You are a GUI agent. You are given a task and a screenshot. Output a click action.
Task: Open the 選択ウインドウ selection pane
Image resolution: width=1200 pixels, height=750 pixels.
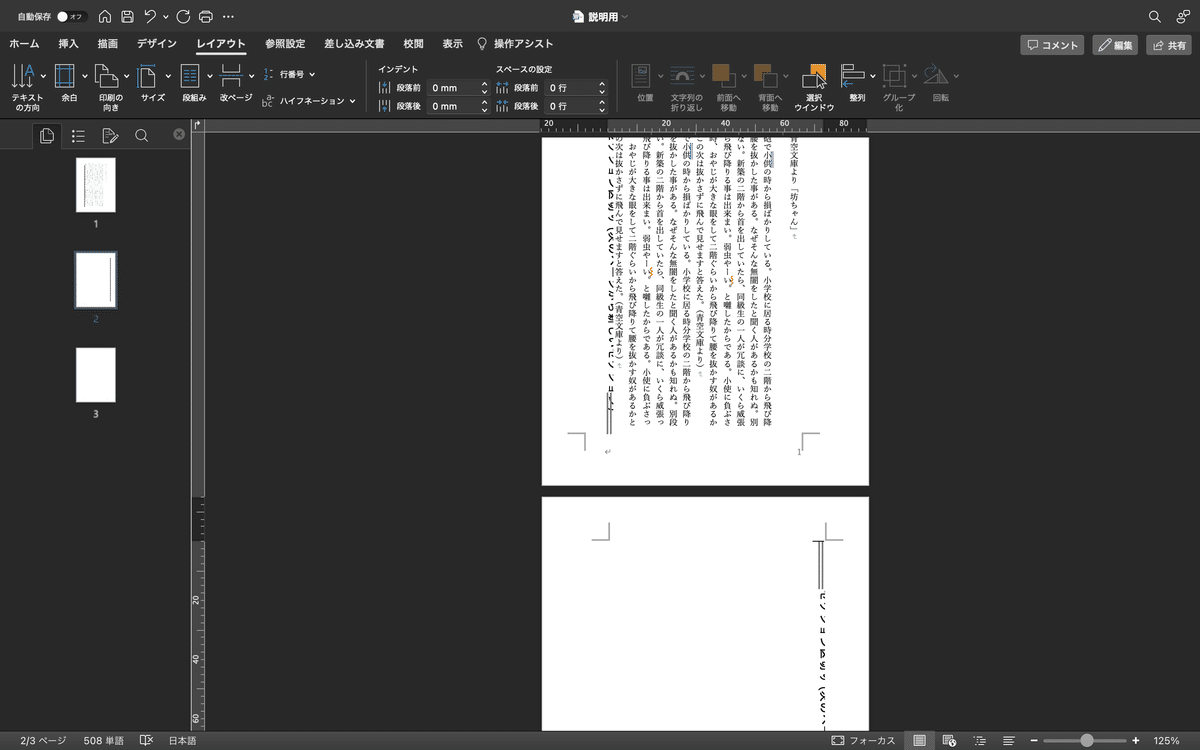814,87
